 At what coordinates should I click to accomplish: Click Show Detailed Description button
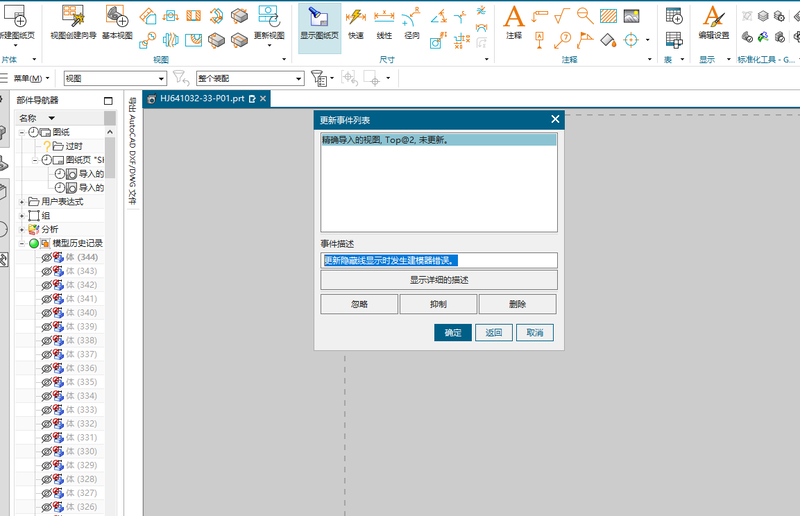tap(439, 280)
